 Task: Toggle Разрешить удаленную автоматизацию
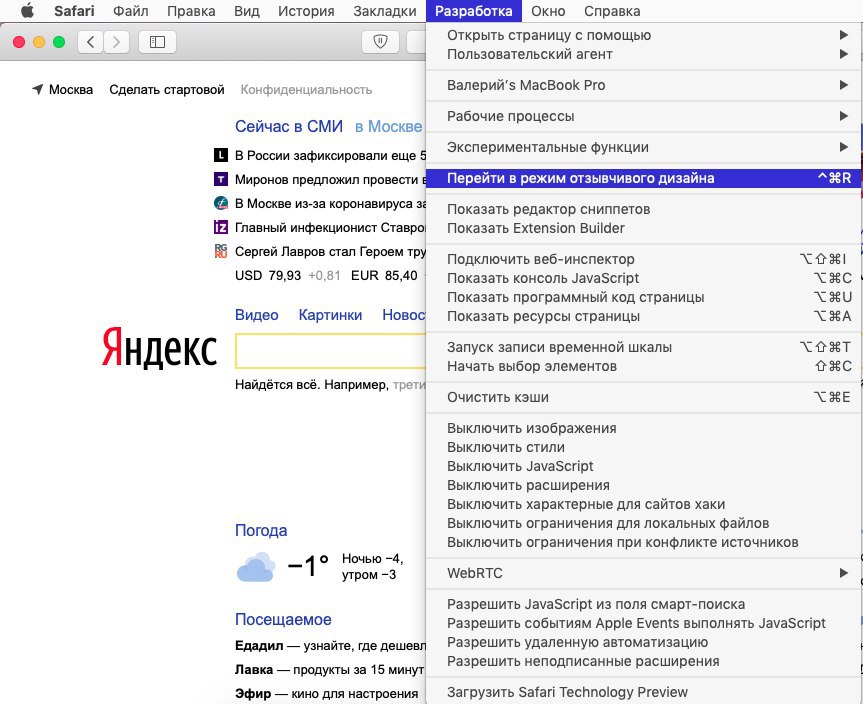point(643,642)
